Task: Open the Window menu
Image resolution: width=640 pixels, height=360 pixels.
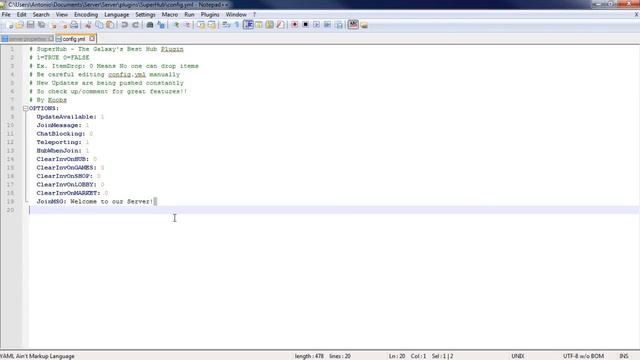Action: point(236,14)
